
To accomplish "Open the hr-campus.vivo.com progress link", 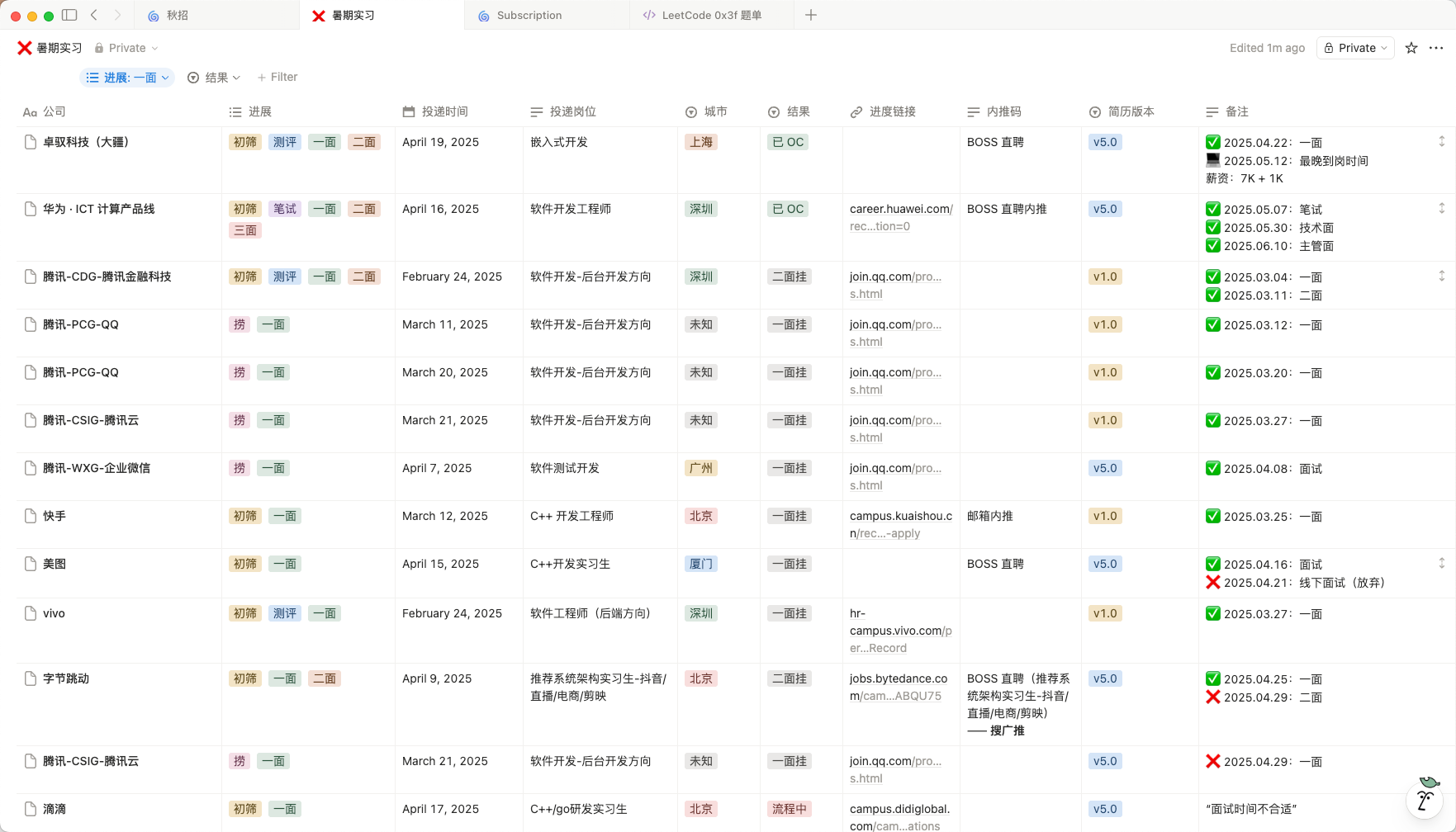I will (901, 631).
